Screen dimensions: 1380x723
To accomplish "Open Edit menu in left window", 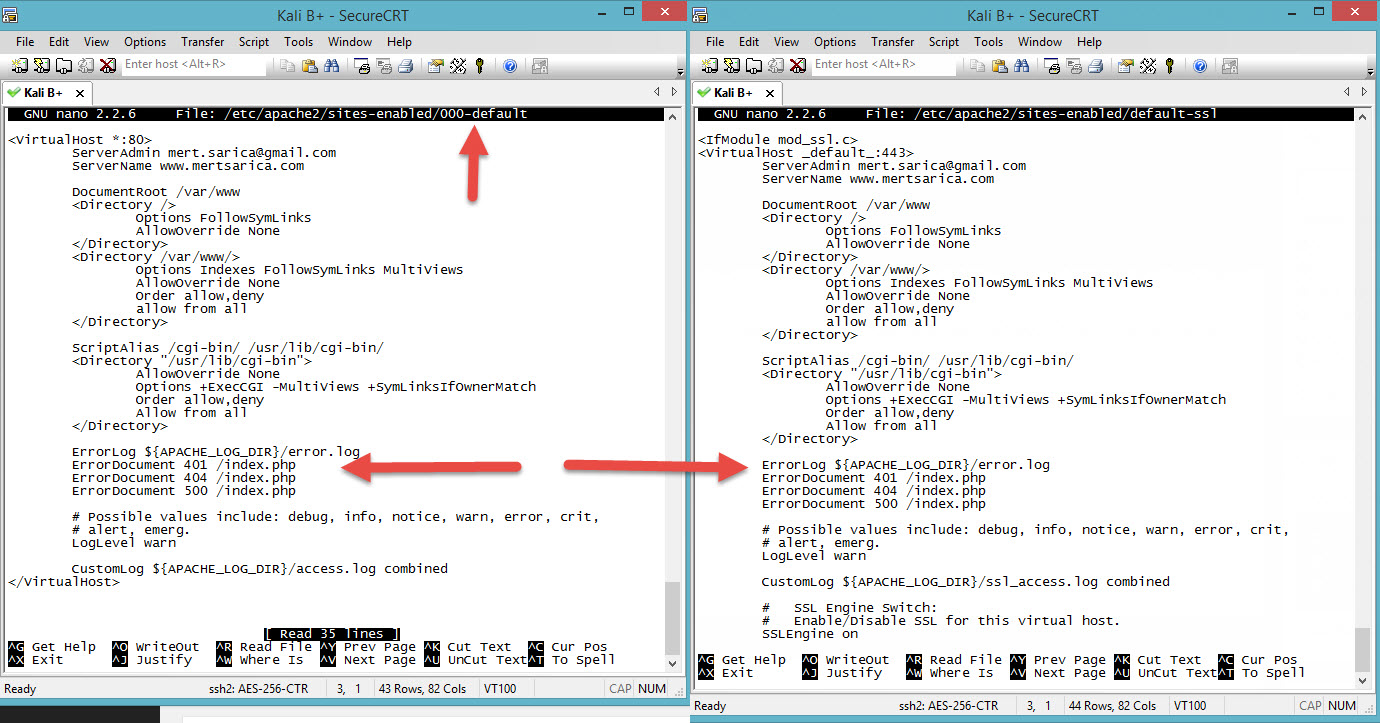I will pyautogui.click(x=59, y=42).
